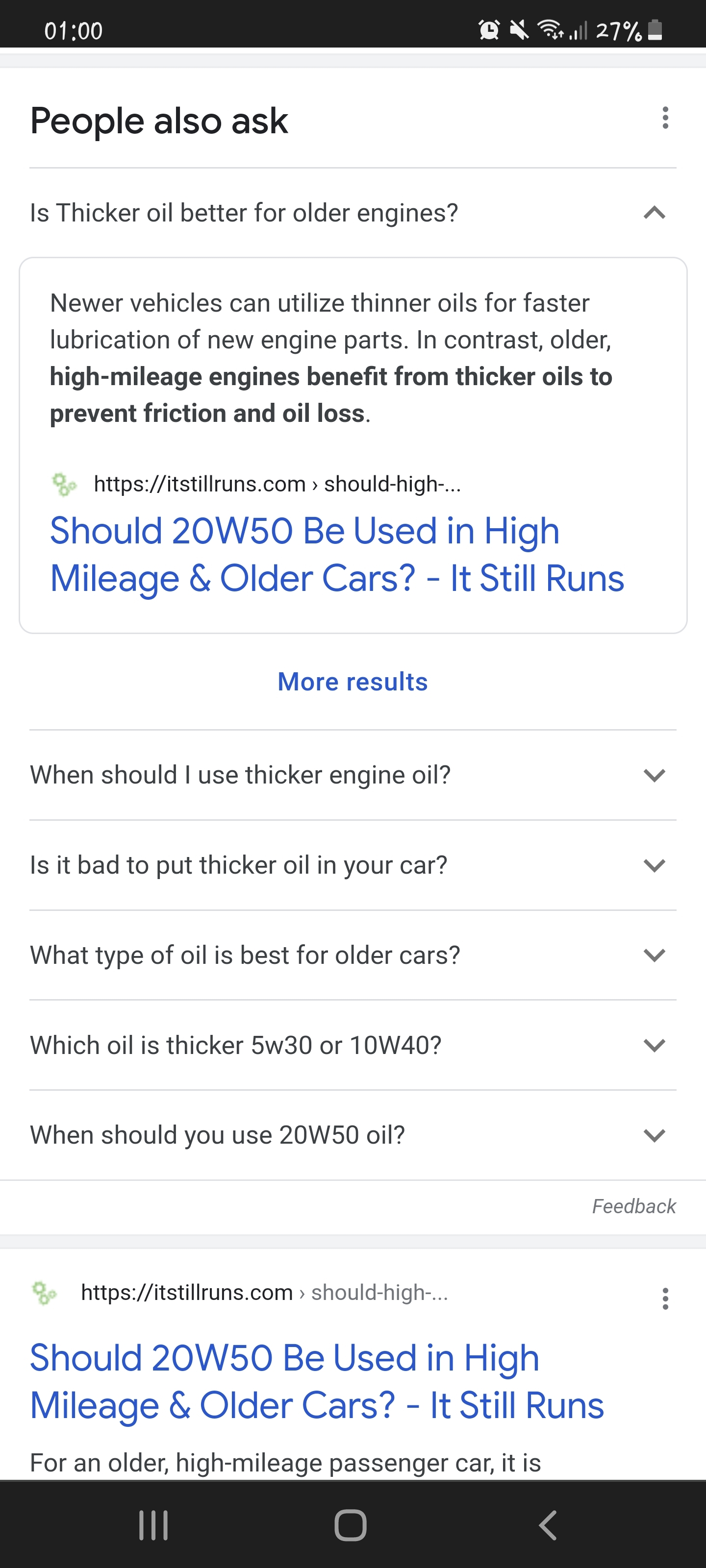Tap itstillruns favicon in bottom search result
Viewport: 706px width, 1568px height.
click(45, 1292)
